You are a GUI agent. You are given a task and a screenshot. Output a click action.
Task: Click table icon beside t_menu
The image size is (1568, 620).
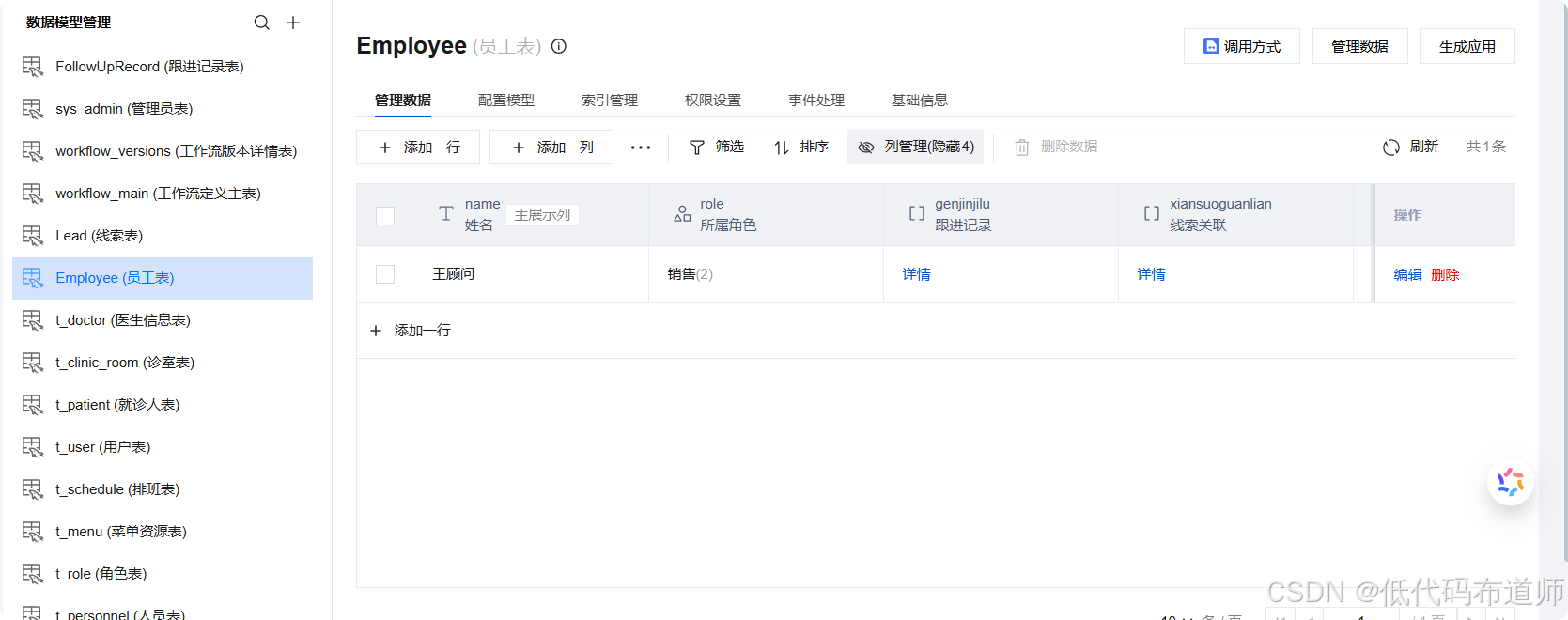pyautogui.click(x=33, y=532)
